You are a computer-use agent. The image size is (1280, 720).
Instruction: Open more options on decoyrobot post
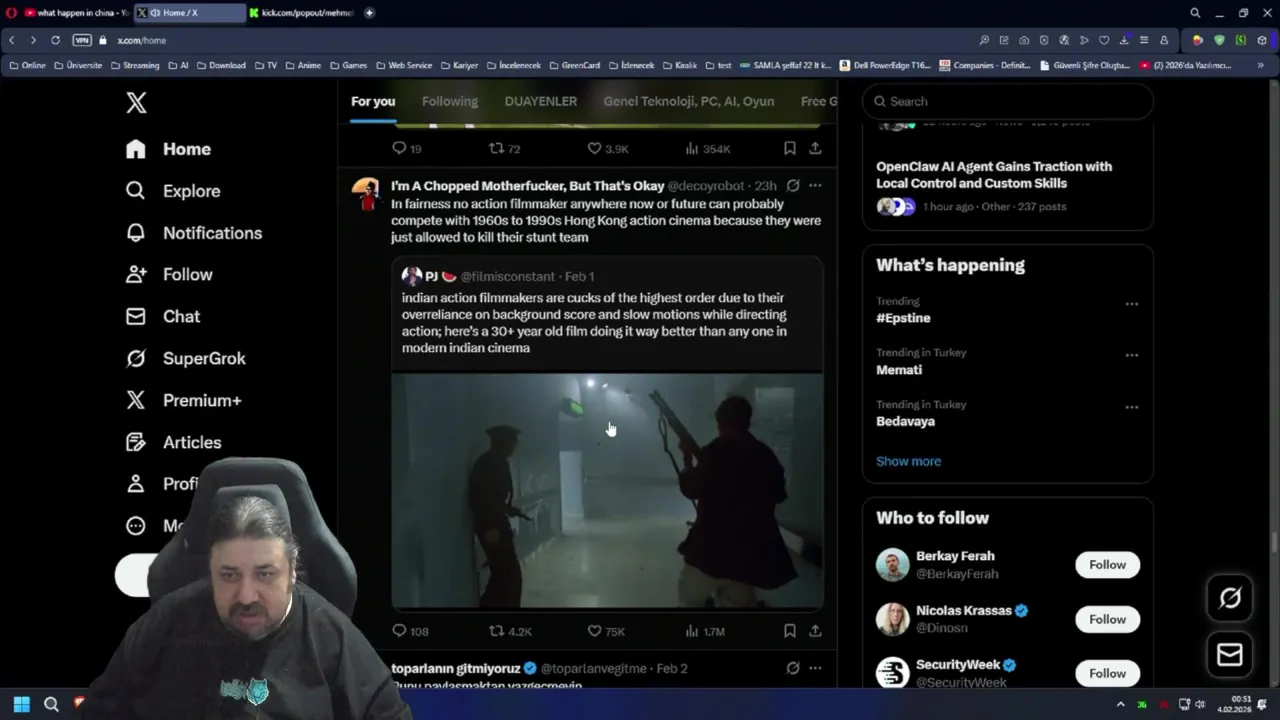(x=815, y=186)
